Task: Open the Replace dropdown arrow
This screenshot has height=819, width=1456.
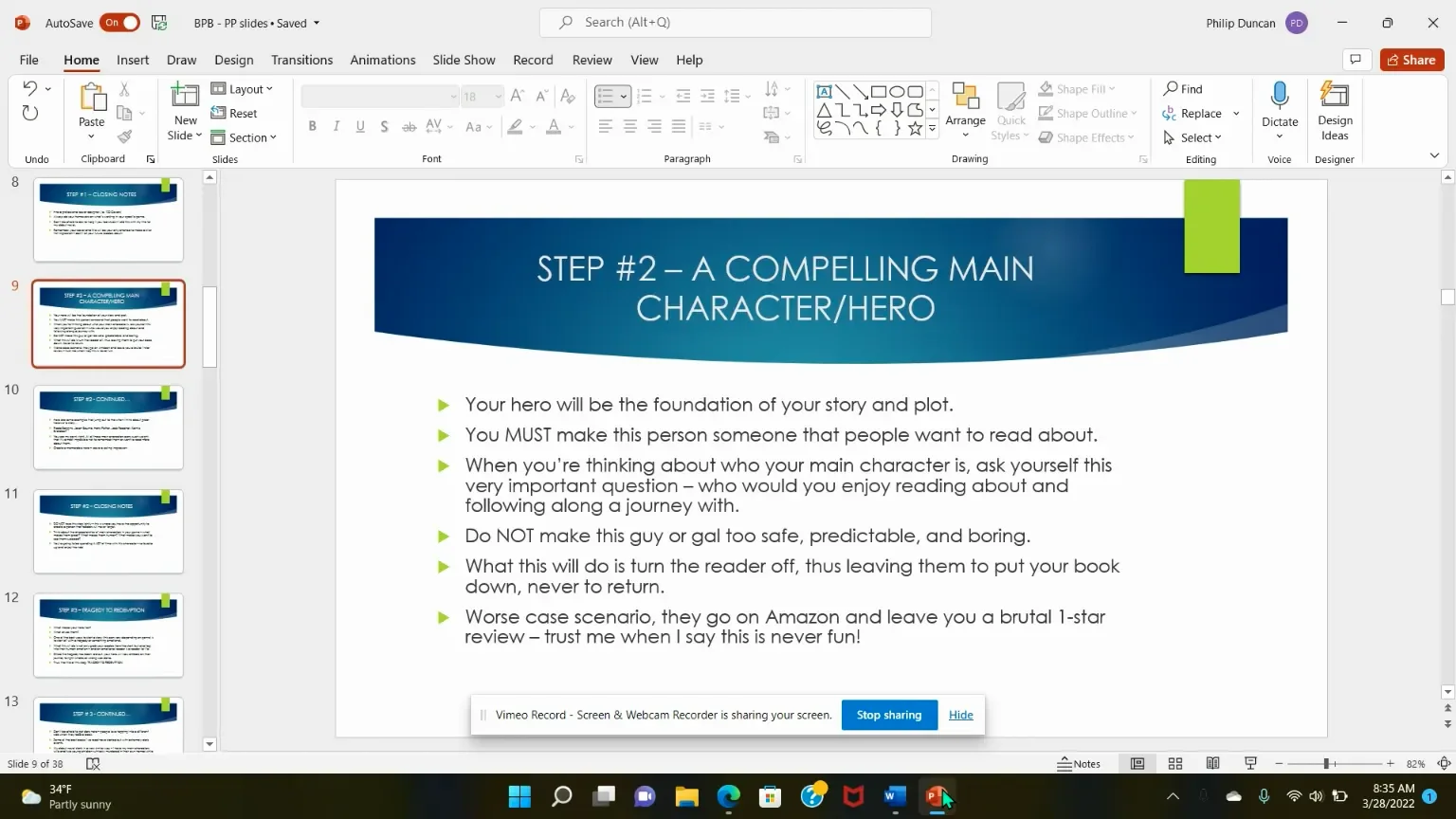Action: (1236, 114)
